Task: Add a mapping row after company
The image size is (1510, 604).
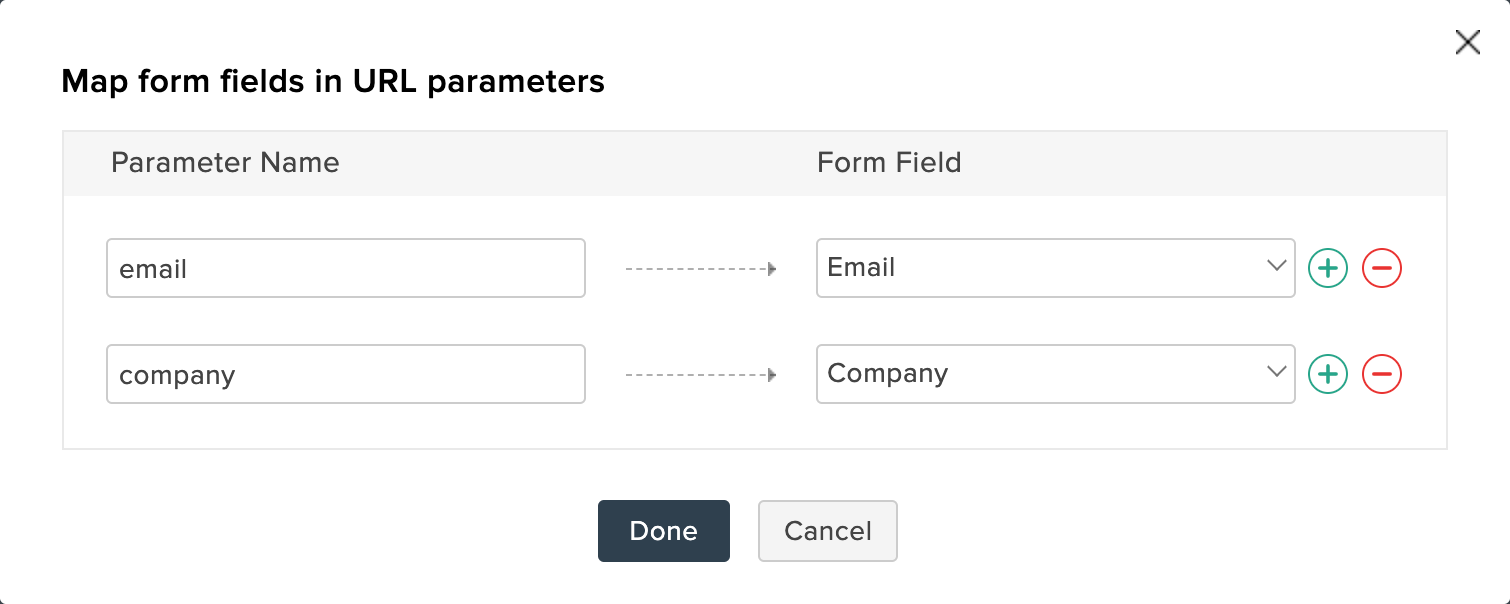Action: point(1328,374)
